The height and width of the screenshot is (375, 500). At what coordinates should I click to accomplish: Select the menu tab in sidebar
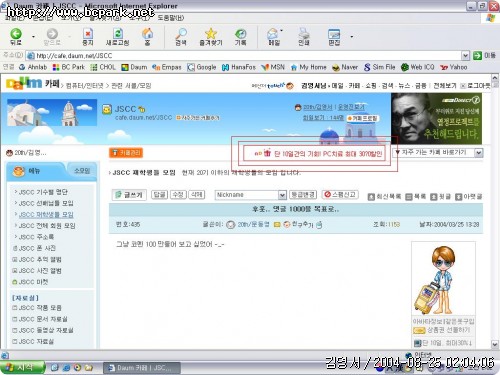tap(34, 171)
